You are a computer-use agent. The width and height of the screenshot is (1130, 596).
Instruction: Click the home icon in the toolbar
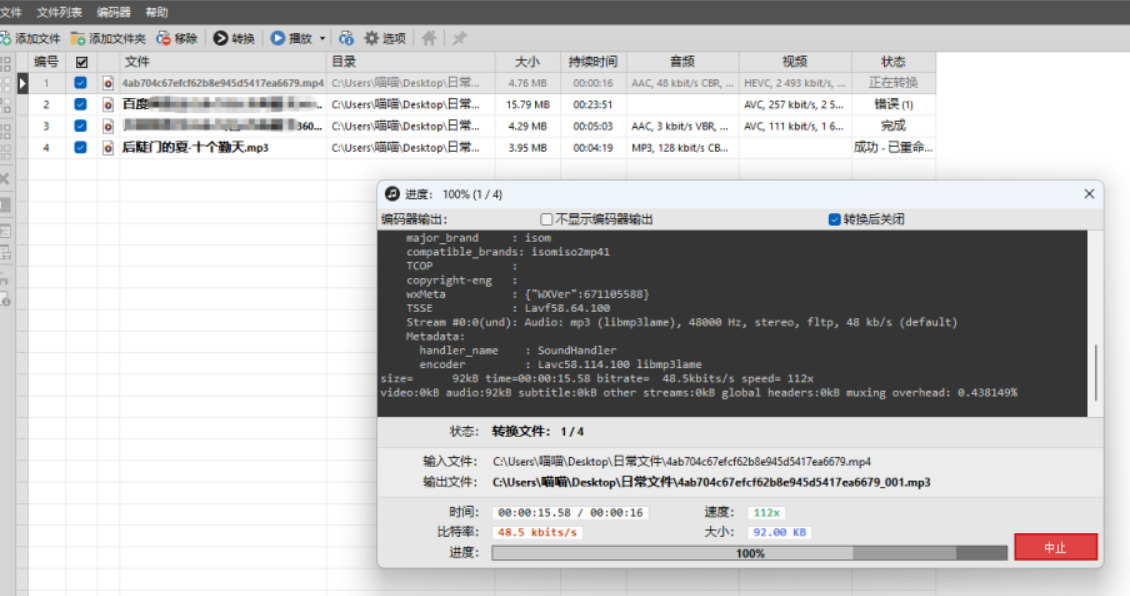[x=429, y=38]
